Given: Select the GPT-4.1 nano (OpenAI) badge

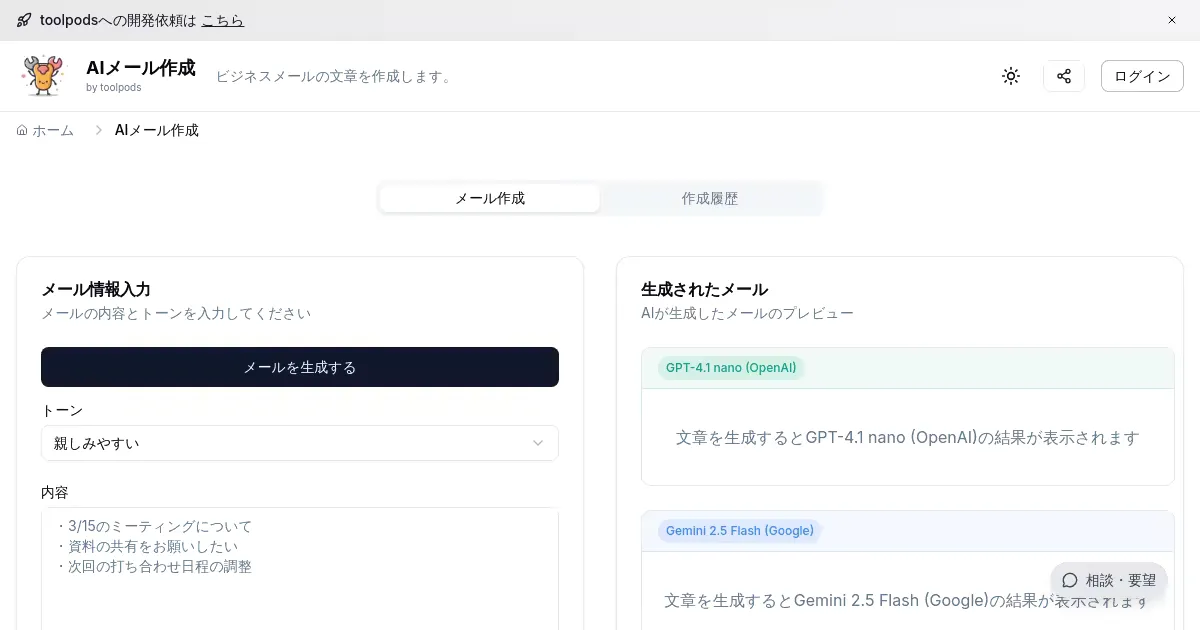Looking at the screenshot, I should coord(731,368).
